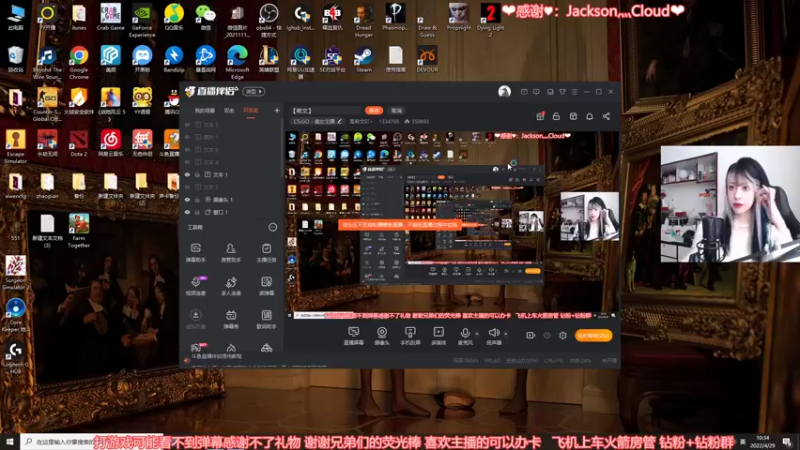Collapse the 工具箱 toolbox section
800x450 pixels.
click(272, 227)
